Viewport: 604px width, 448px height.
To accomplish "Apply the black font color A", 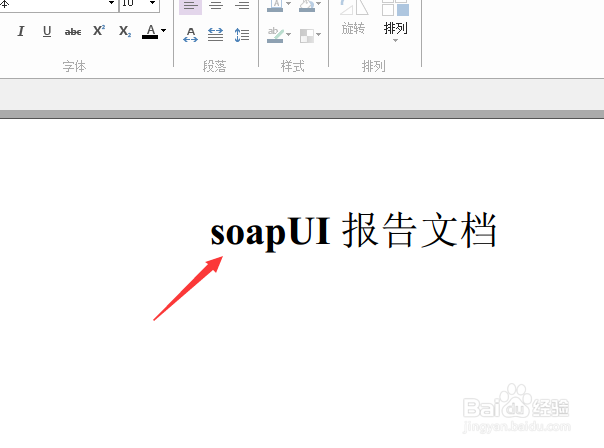I will click(x=150, y=32).
